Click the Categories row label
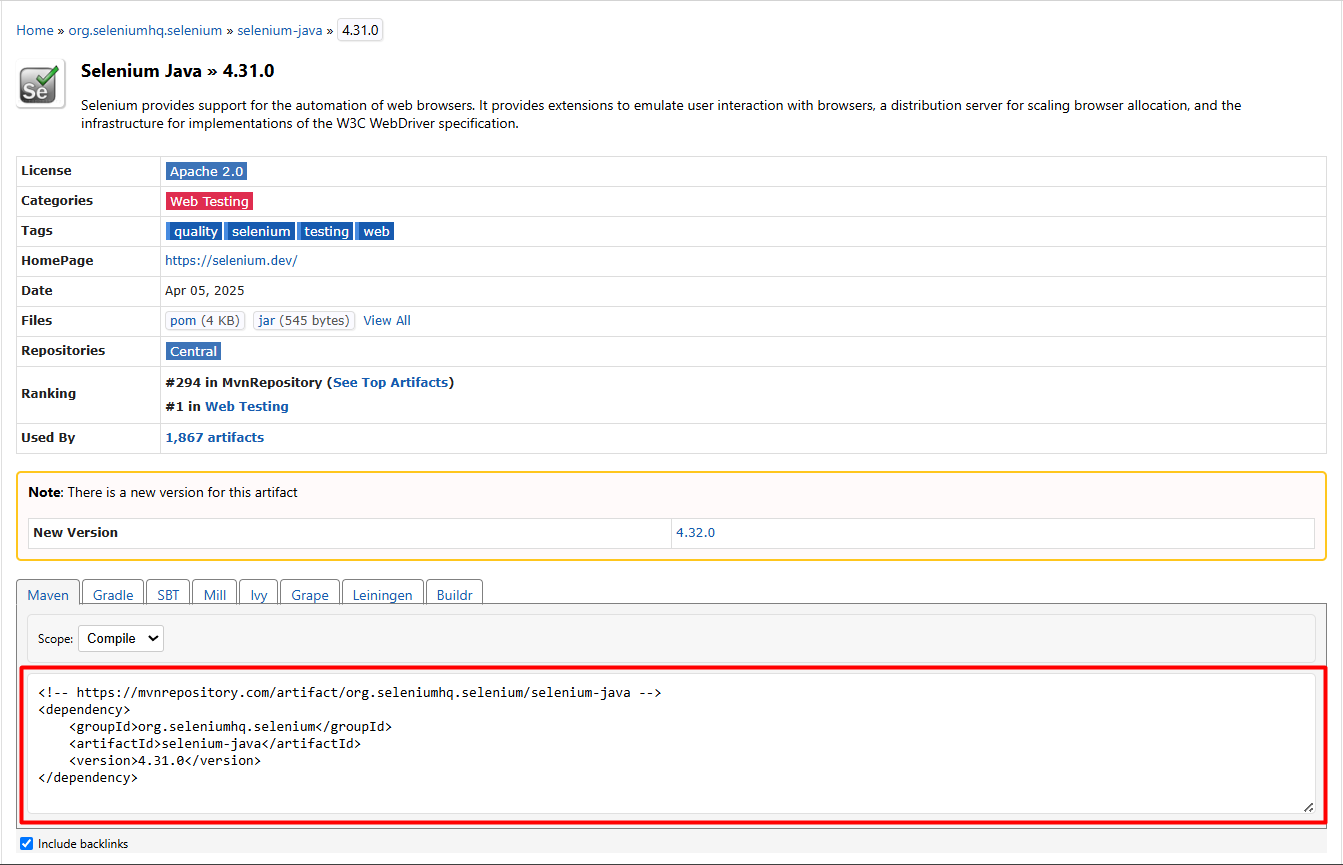The height and width of the screenshot is (865, 1343). pyautogui.click(x=57, y=200)
